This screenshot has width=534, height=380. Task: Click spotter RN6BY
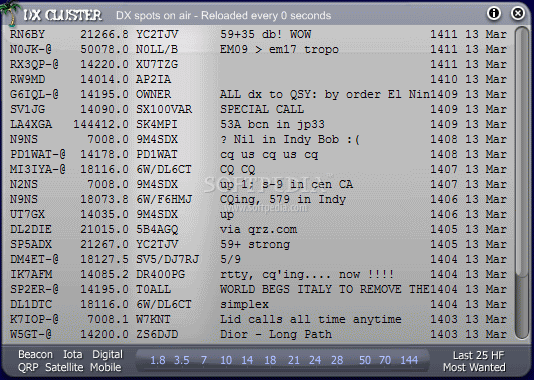click(x=27, y=34)
